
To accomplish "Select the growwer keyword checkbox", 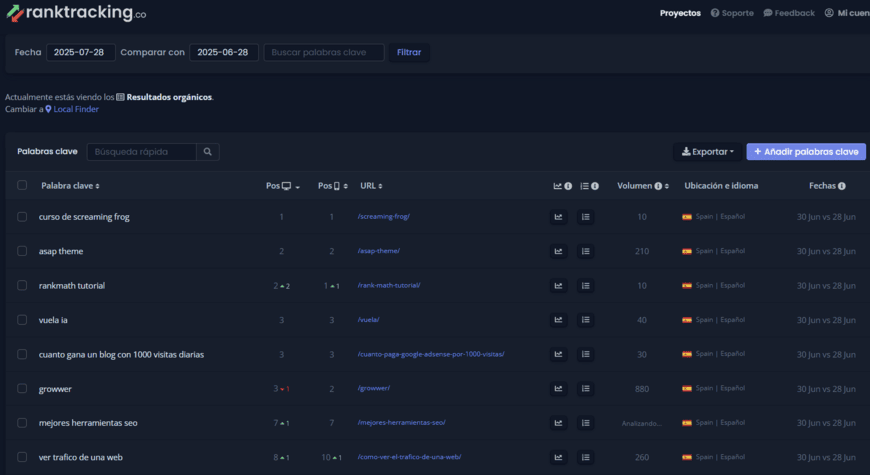I will coord(22,388).
